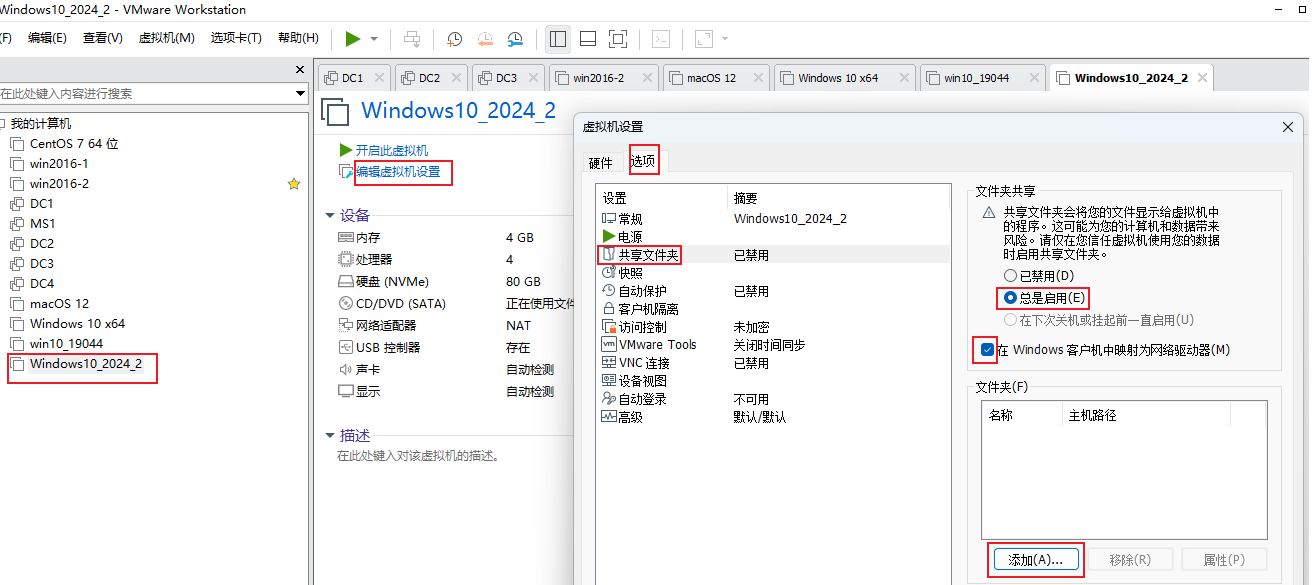This screenshot has width=1314, height=585.
Task: Close the library panel with the X
Action: pyautogui.click(x=300, y=70)
